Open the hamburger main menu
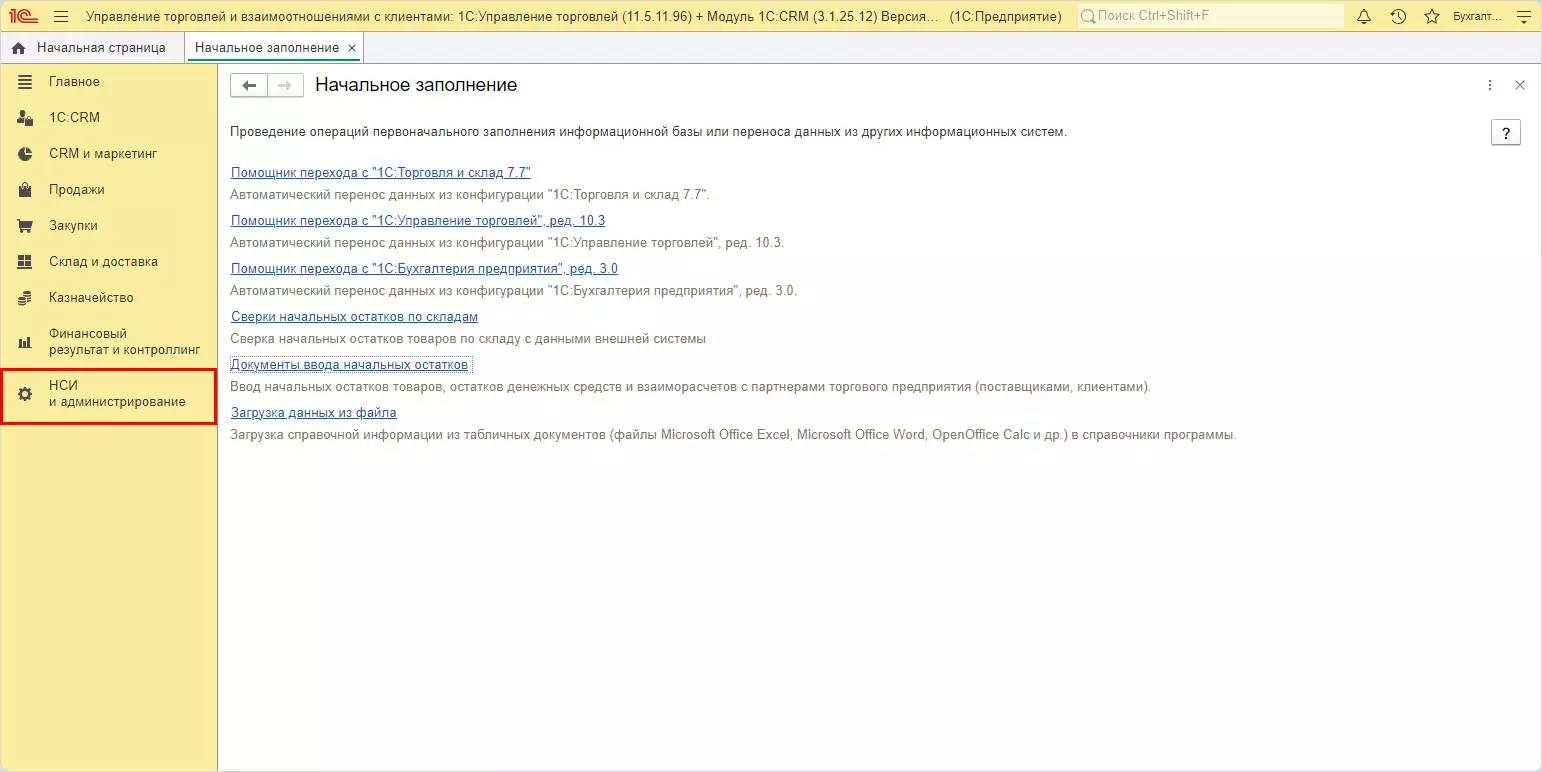The height and width of the screenshot is (772, 1542). 61,16
